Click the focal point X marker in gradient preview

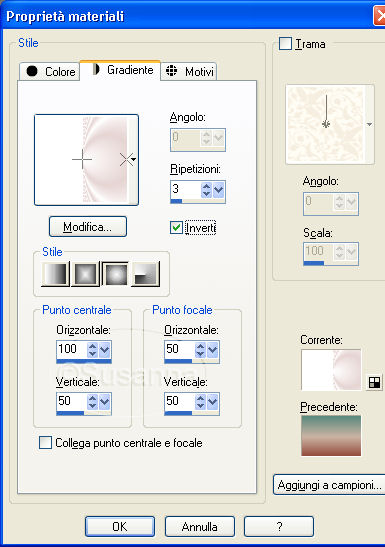(x=126, y=159)
